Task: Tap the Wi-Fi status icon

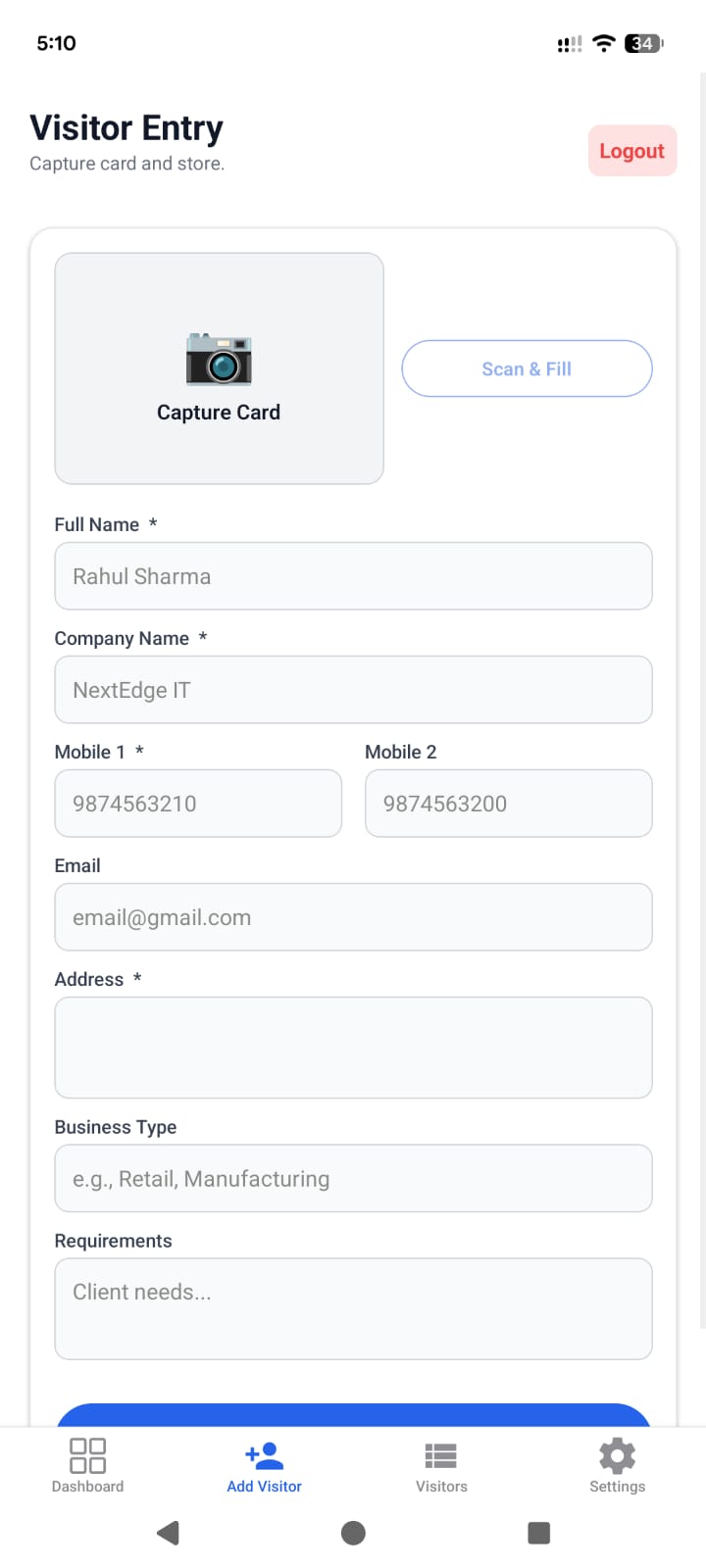Action: click(604, 43)
